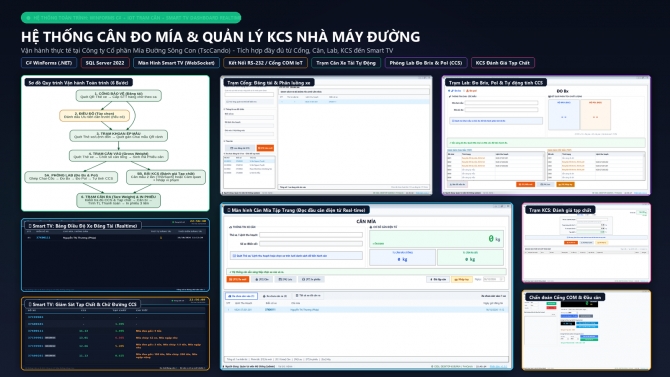Click blue link at right of Cân Mía status bar

(x=498, y=366)
